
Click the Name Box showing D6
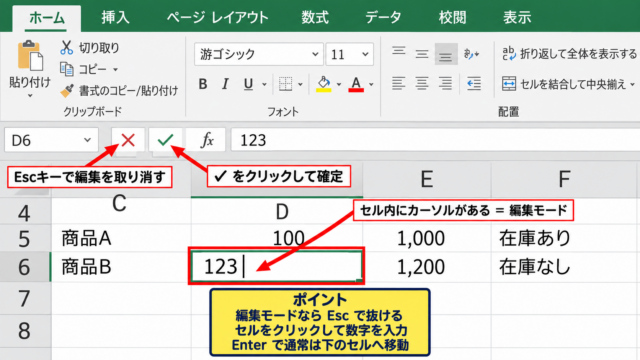click(51, 140)
